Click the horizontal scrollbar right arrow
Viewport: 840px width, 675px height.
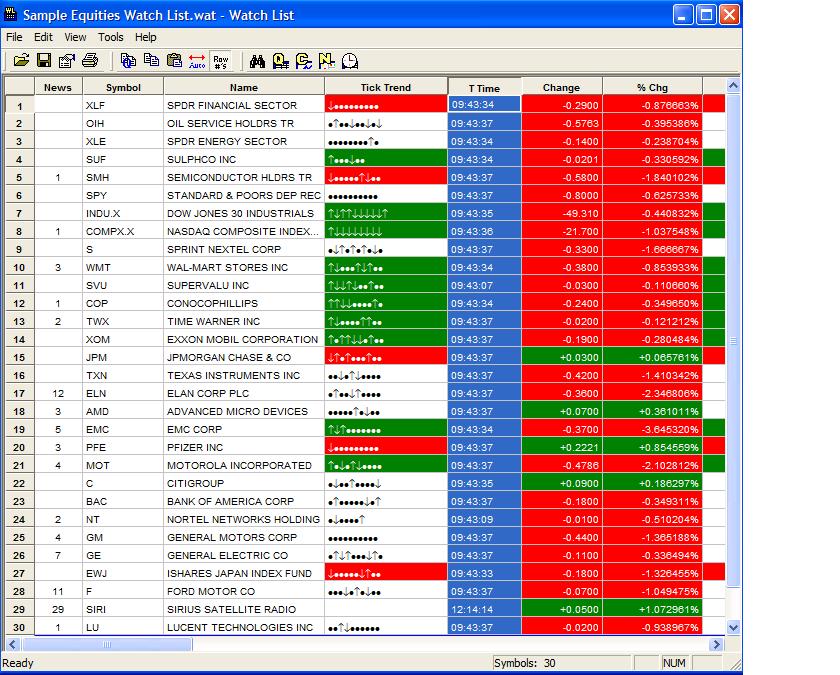717,644
